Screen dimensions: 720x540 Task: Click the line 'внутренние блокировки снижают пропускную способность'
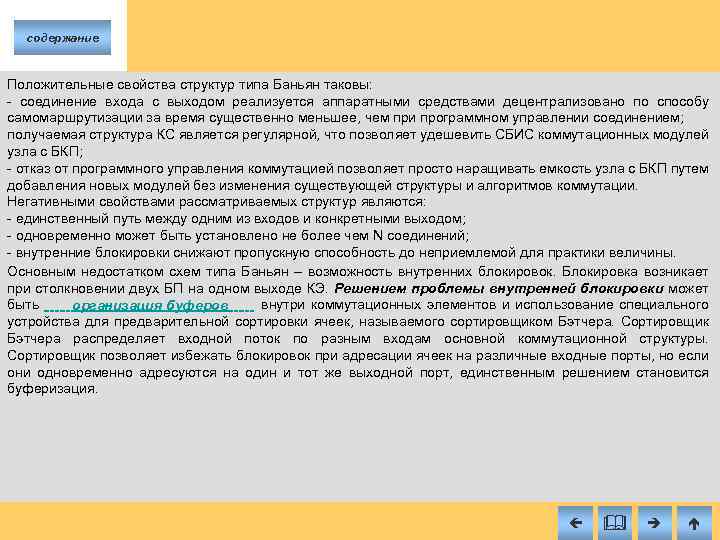point(342,253)
